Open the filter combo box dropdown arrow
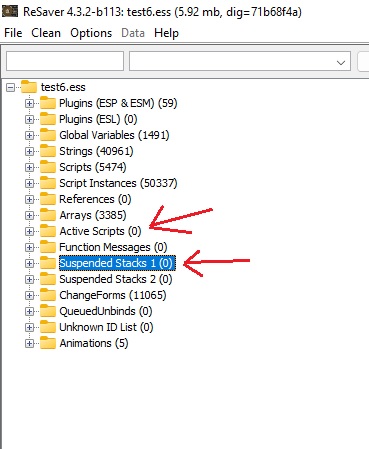 point(341,63)
